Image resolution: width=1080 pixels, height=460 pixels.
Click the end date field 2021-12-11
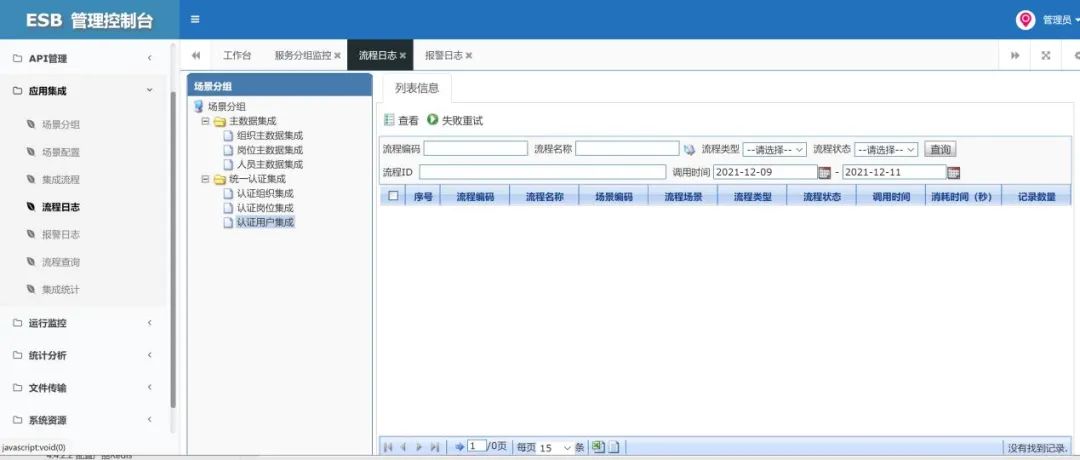(x=894, y=172)
